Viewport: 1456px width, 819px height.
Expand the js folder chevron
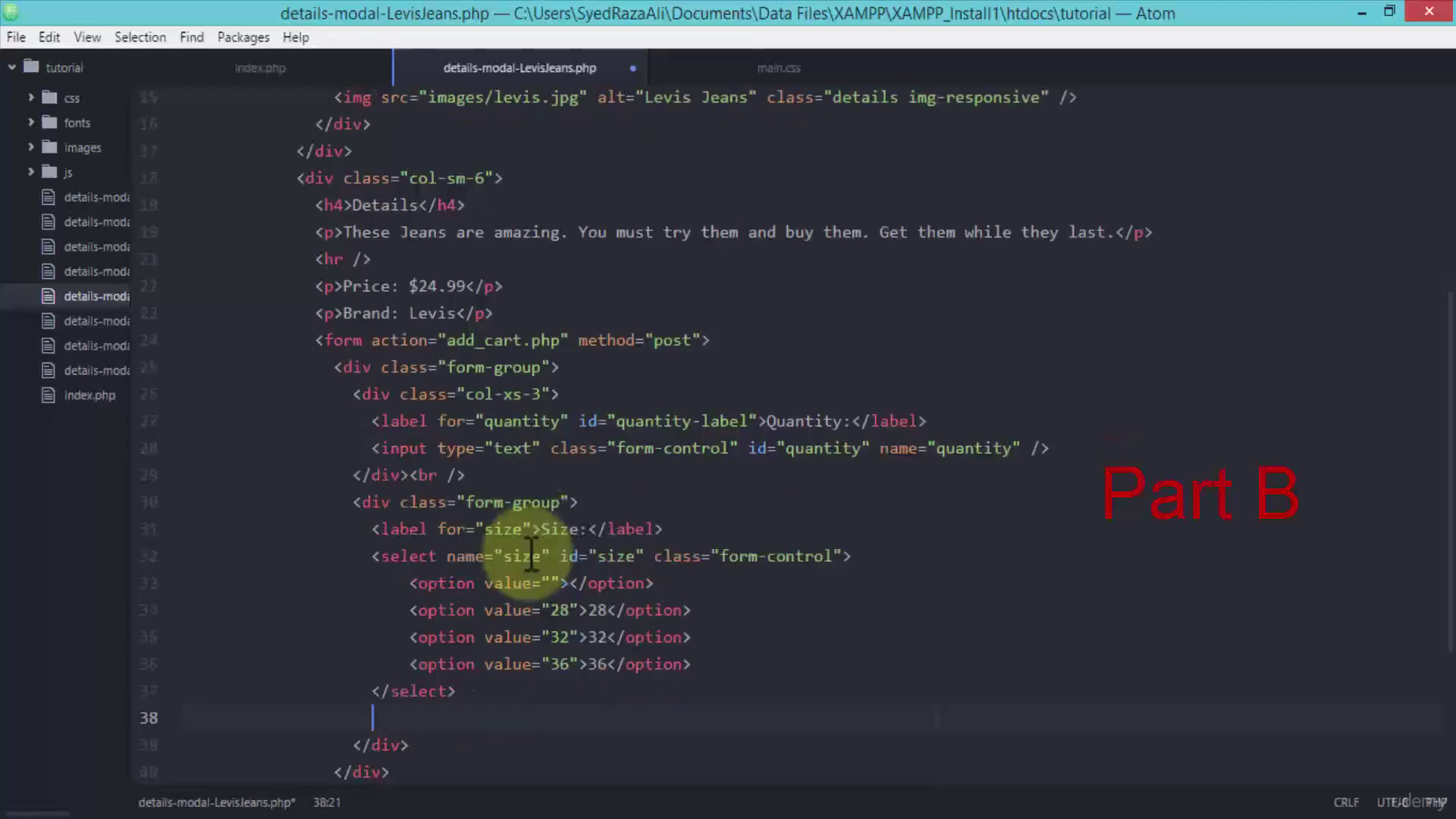click(31, 172)
